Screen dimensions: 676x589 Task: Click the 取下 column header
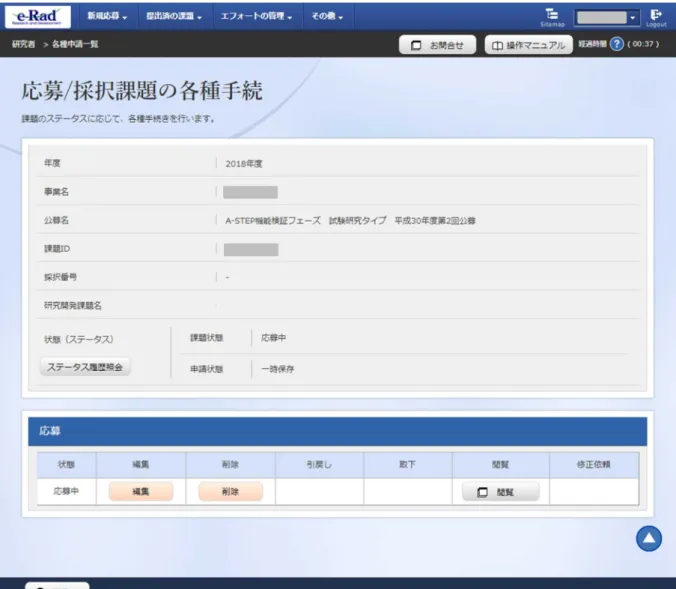point(407,464)
